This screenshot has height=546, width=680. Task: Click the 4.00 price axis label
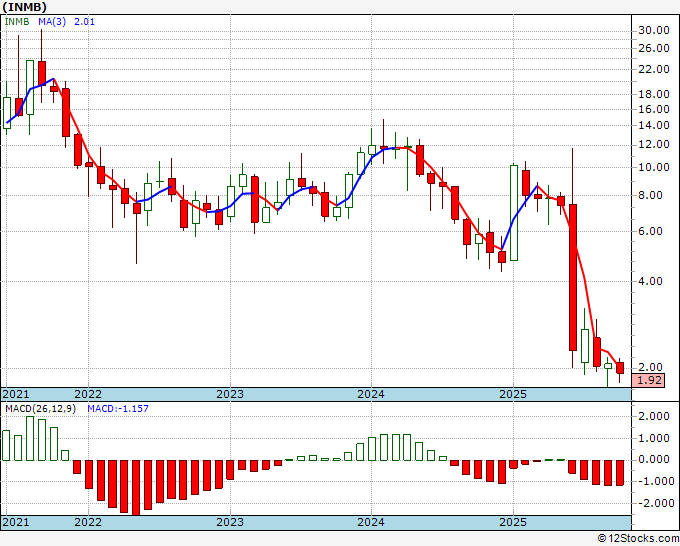click(650, 281)
